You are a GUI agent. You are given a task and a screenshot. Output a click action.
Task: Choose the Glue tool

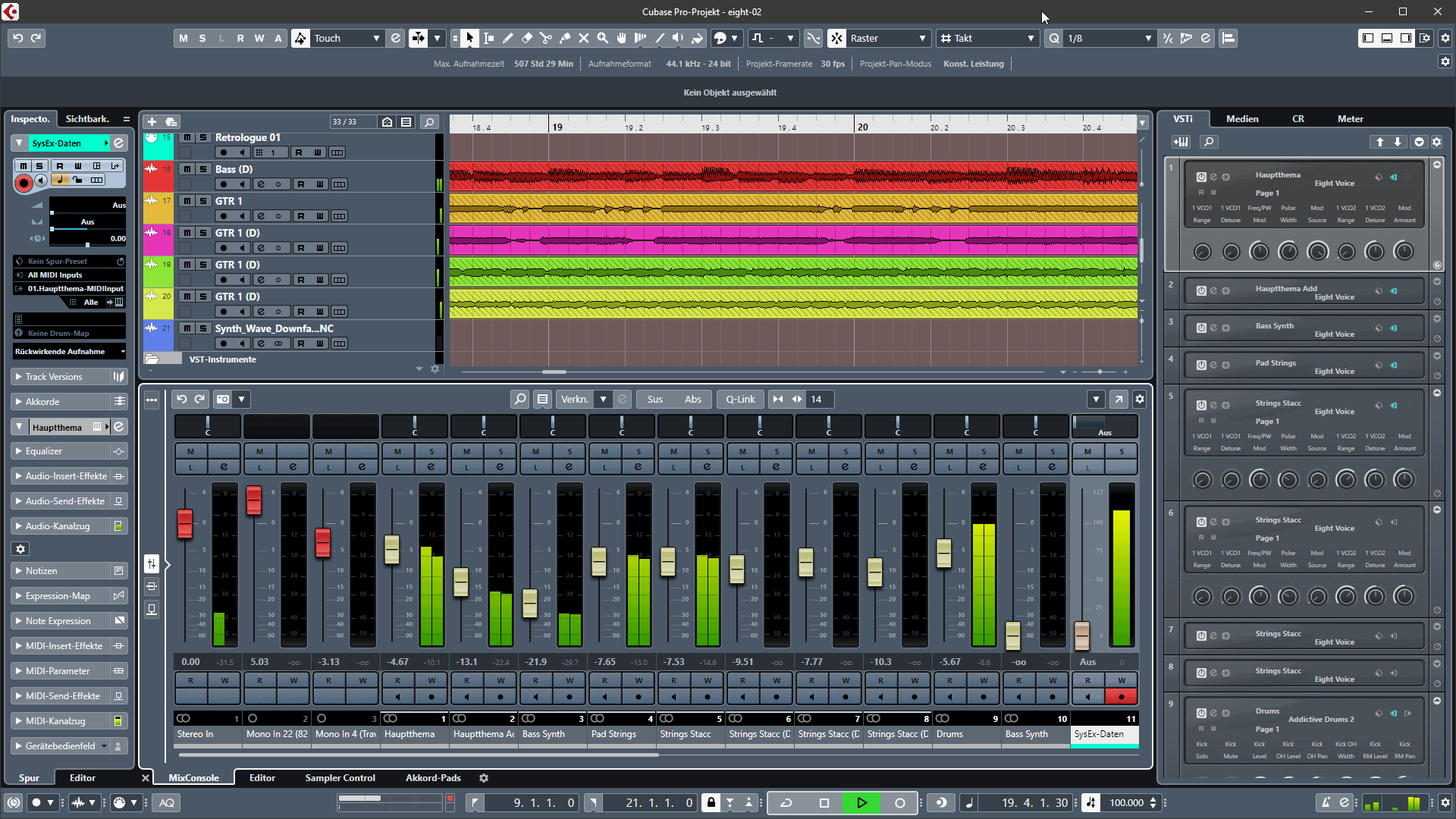pos(565,38)
